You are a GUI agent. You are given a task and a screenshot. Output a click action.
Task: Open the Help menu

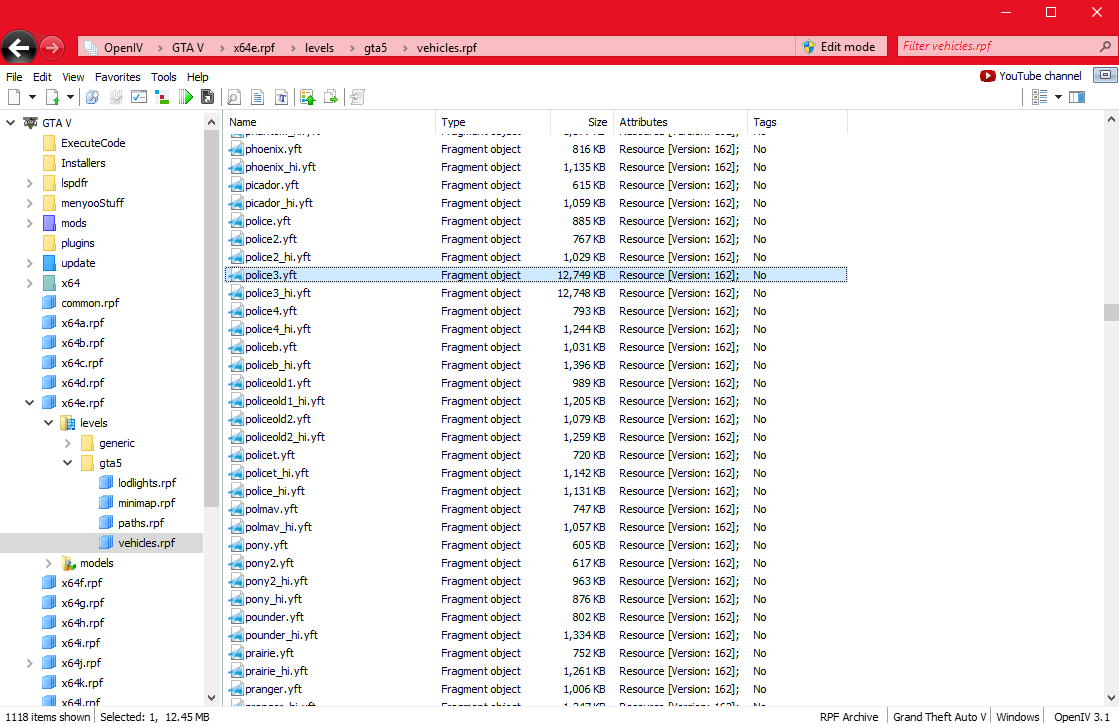(x=198, y=77)
